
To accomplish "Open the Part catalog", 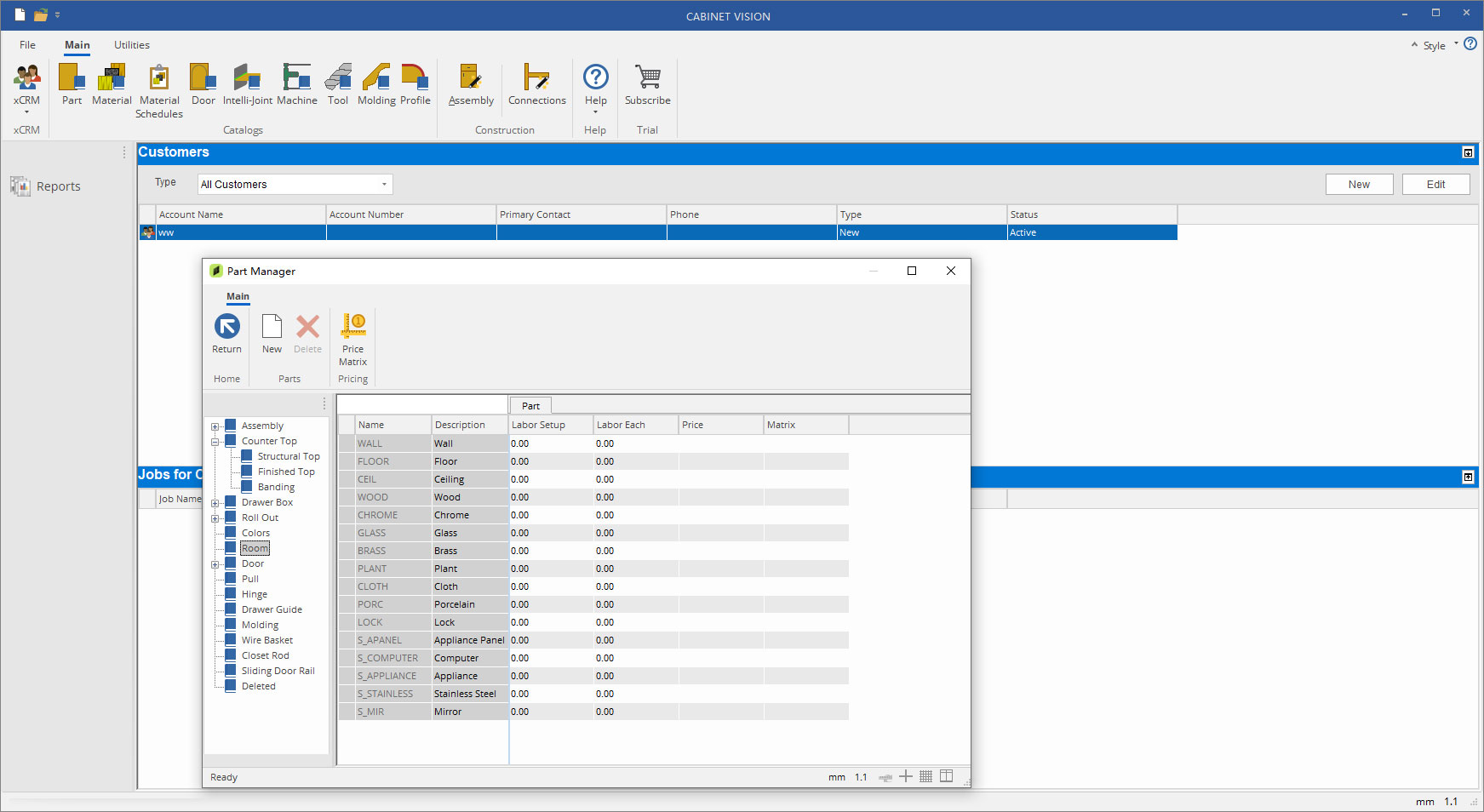I will coord(72,83).
